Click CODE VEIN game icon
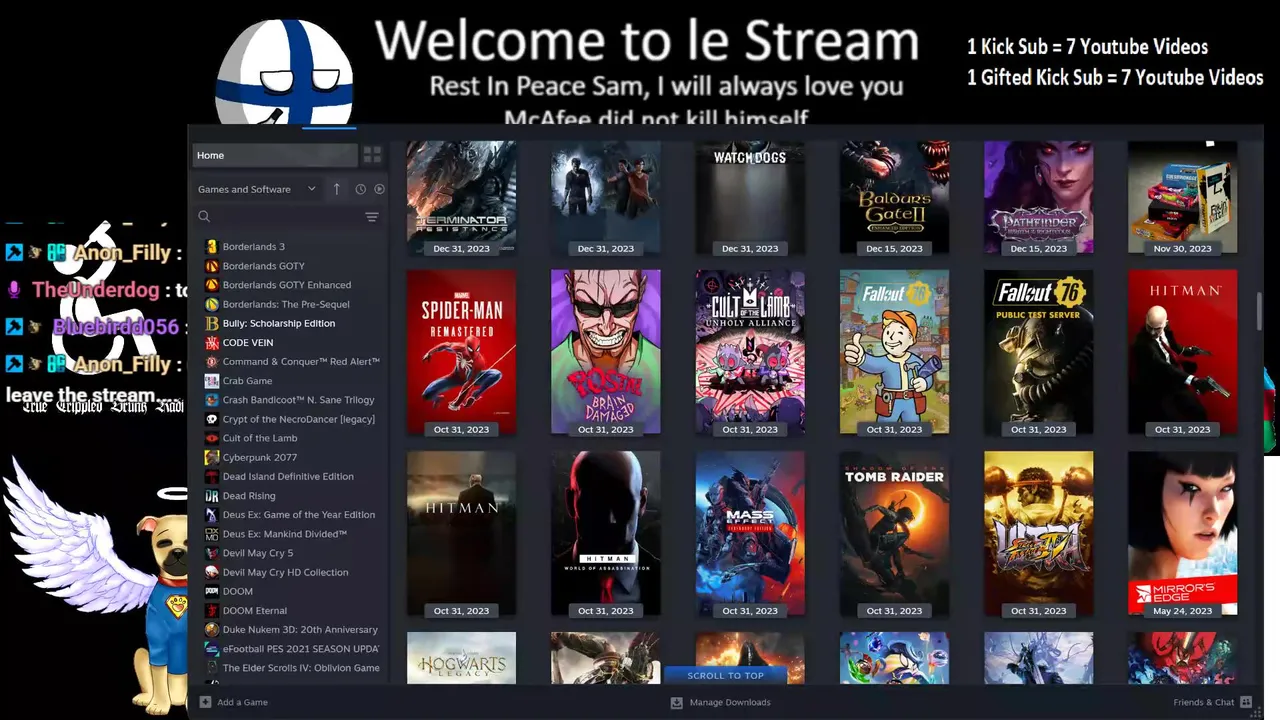The height and width of the screenshot is (720, 1280). click(x=211, y=343)
